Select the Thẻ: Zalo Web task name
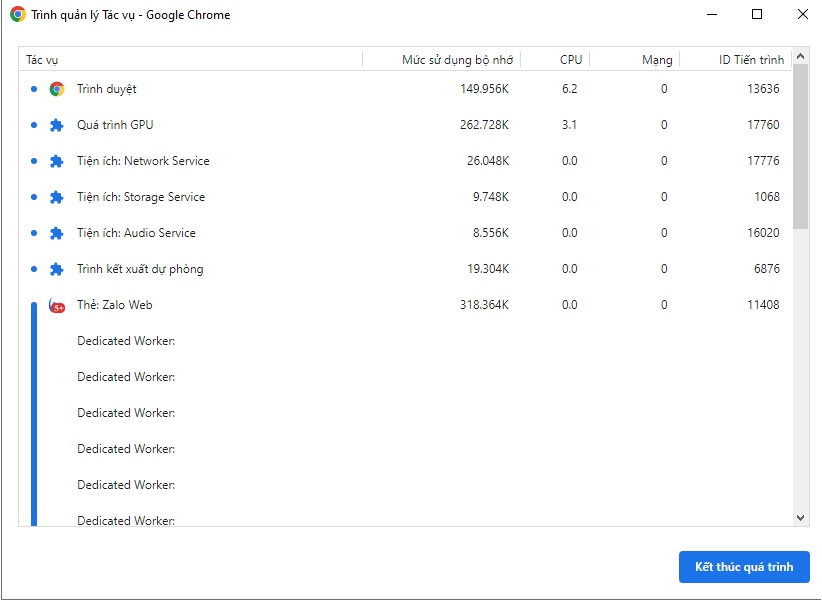 point(114,305)
